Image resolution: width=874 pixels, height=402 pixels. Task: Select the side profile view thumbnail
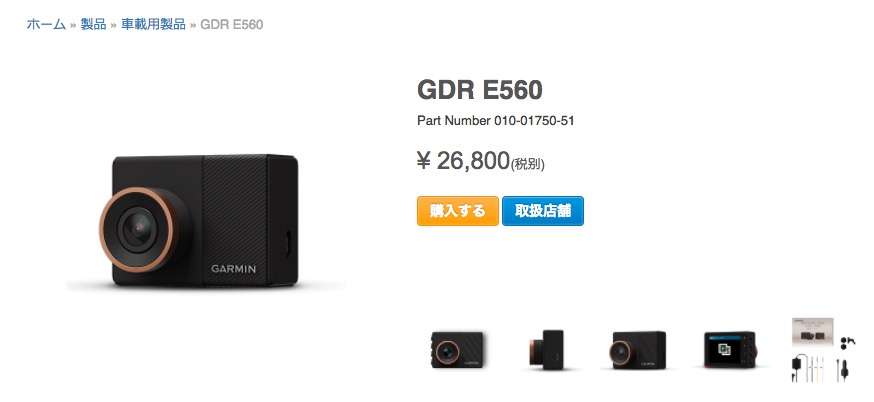click(x=547, y=349)
